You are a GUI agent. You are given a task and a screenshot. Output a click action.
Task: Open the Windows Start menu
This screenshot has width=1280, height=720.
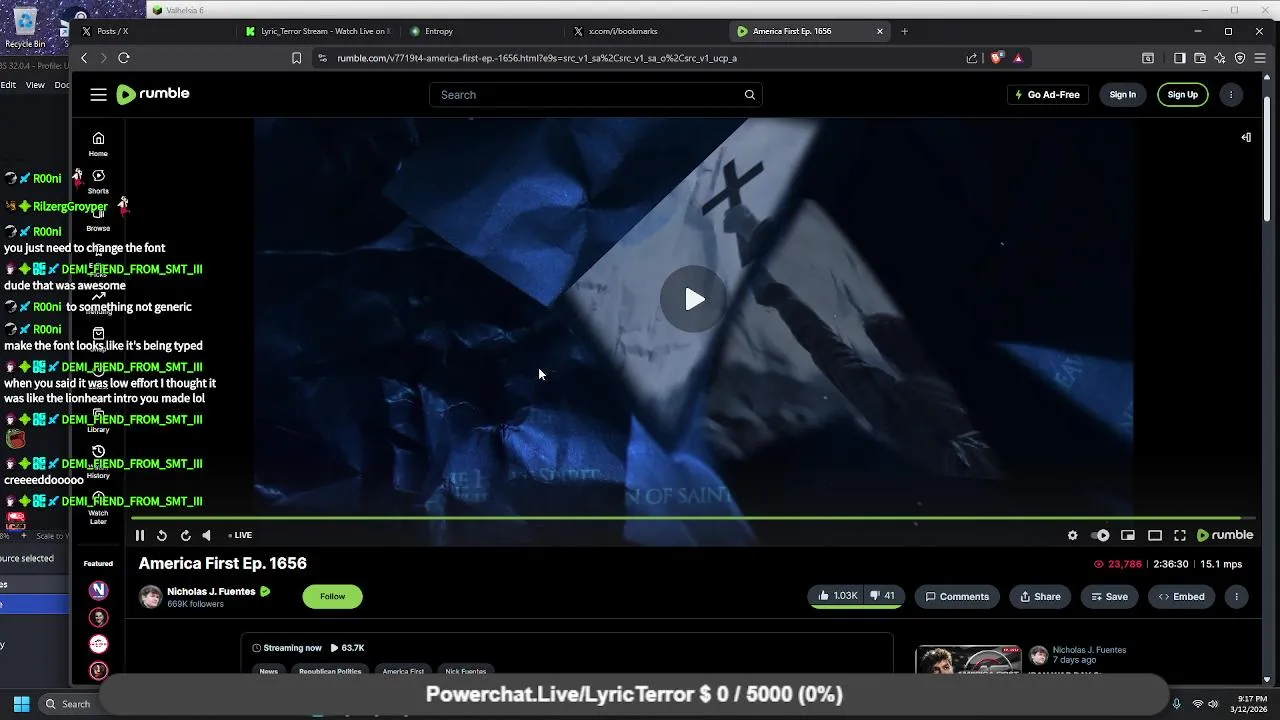(21, 704)
